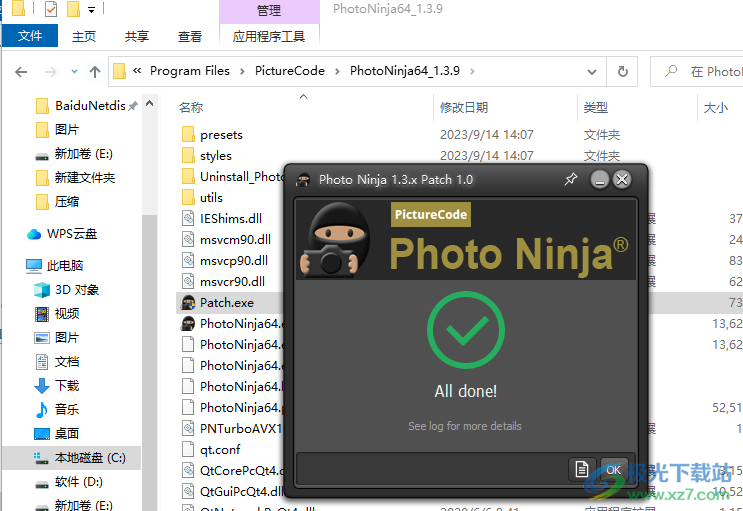The height and width of the screenshot is (511, 743).
Task: Select the utils folder
Action: [211, 197]
